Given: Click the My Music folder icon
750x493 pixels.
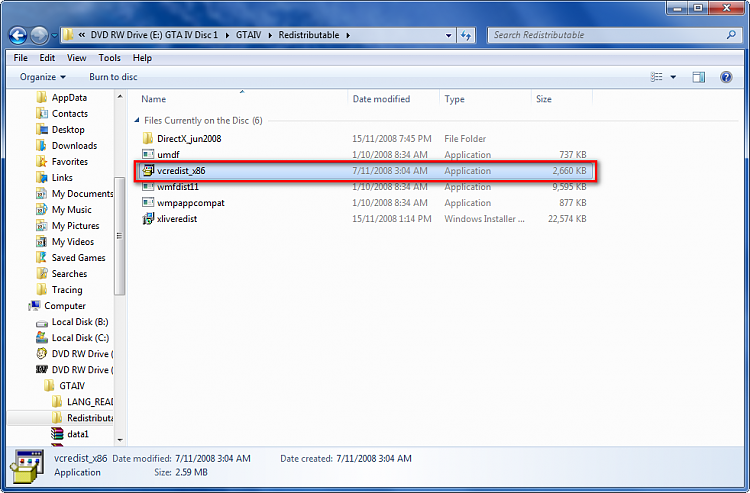Looking at the screenshot, I should point(42,209).
